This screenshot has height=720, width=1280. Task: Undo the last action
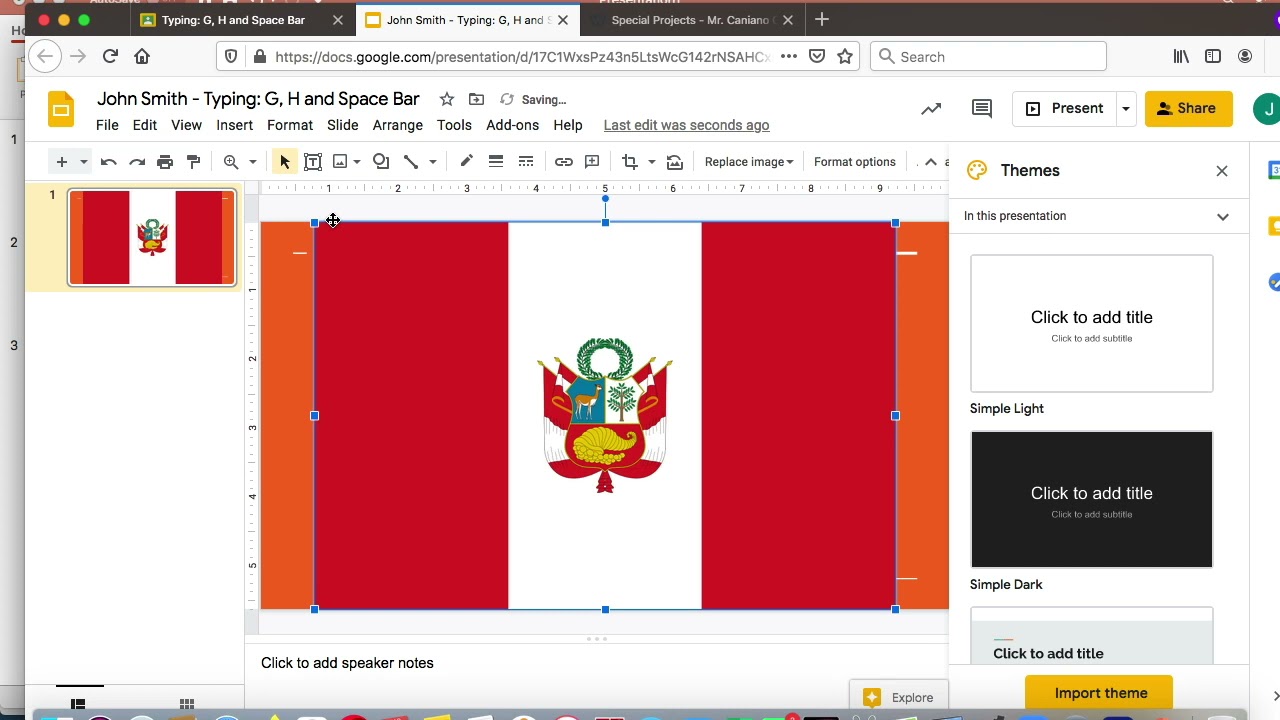point(108,162)
